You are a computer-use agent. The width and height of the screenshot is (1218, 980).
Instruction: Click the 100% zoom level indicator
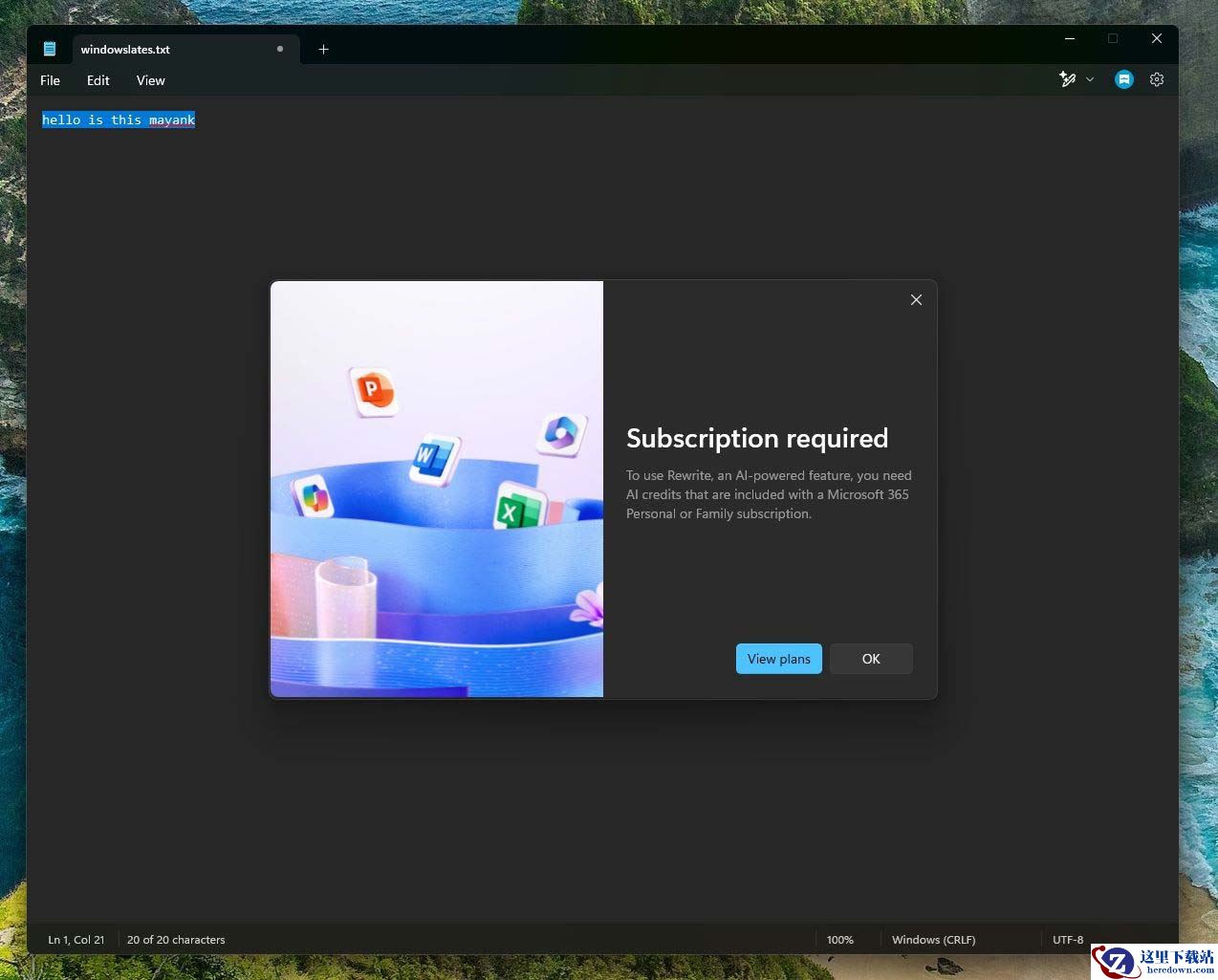840,940
